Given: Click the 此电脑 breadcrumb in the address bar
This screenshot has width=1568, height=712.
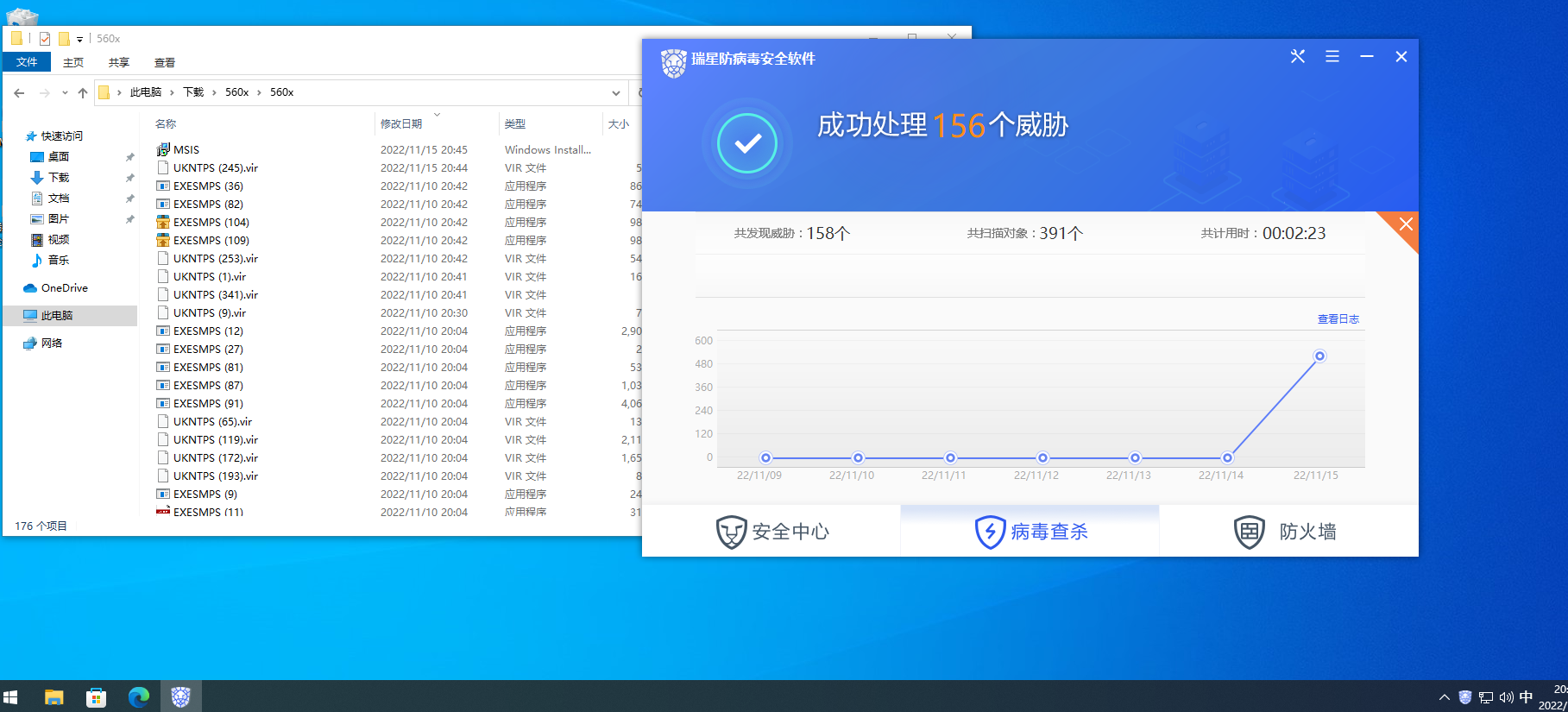Looking at the screenshot, I should click(x=146, y=92).
